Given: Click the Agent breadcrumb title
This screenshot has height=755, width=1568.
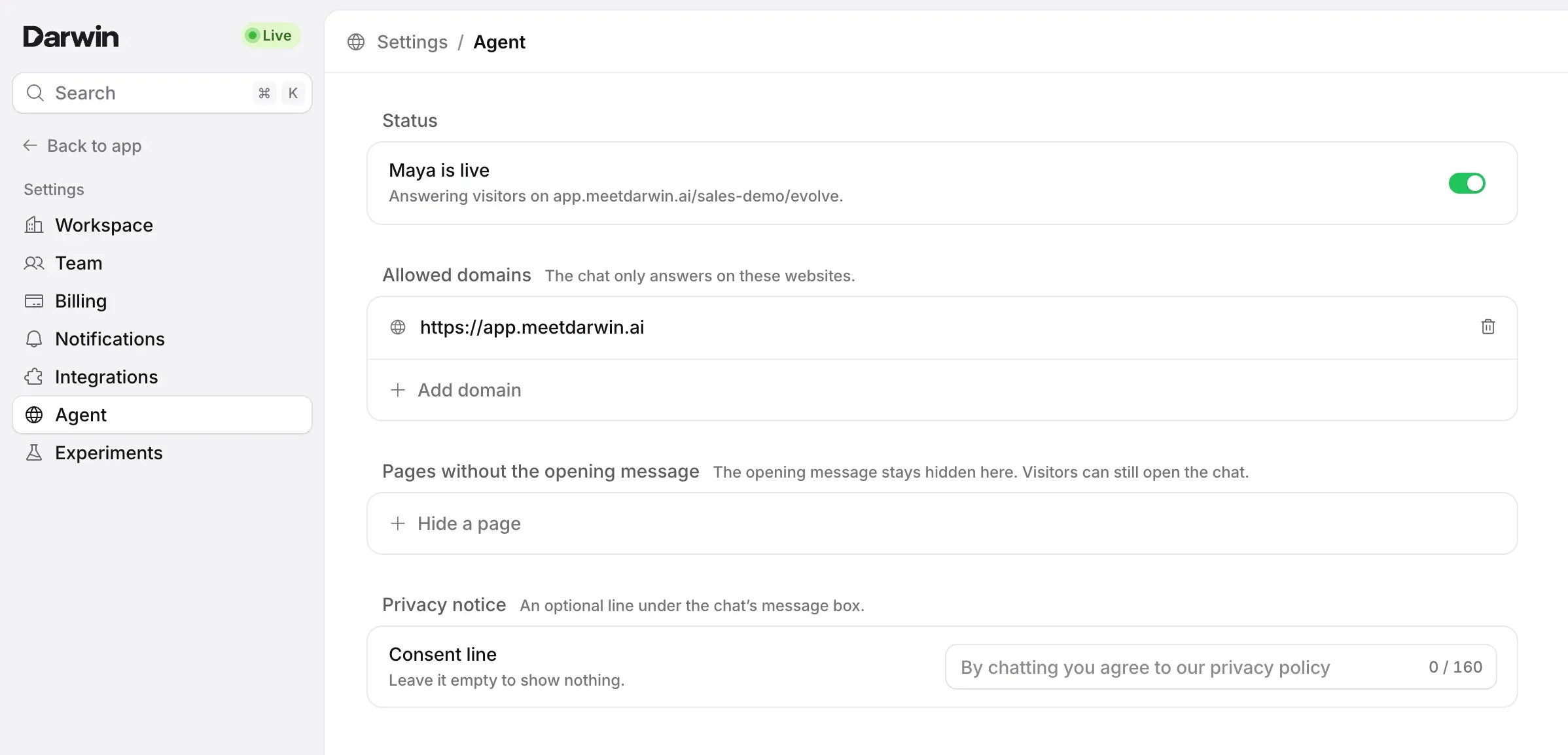Looking at the screenshot, I should tap(499, 42).
